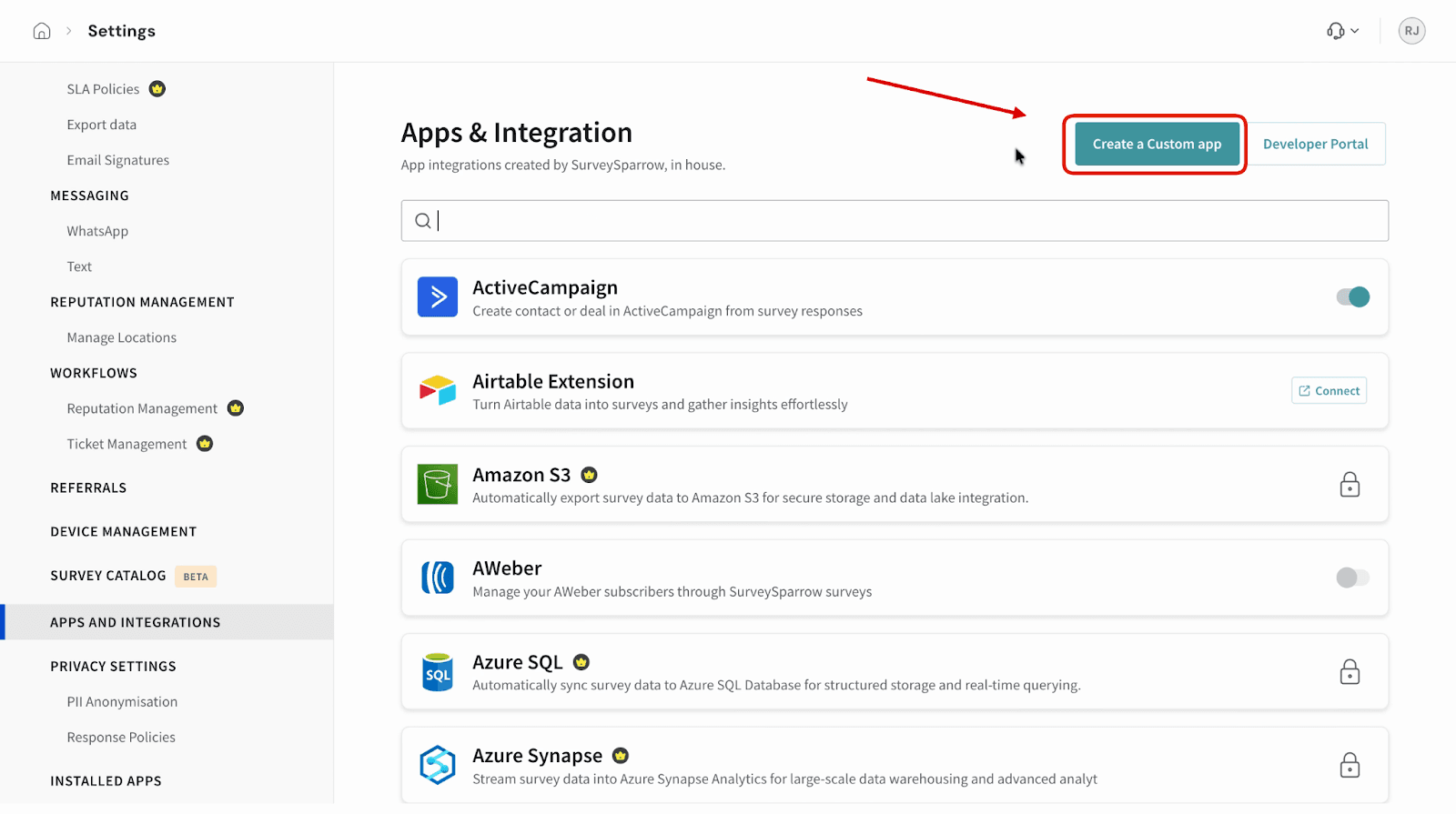
Task: Click the lock icon on Azure Synapse
Action: click(x=1350, y=766)
